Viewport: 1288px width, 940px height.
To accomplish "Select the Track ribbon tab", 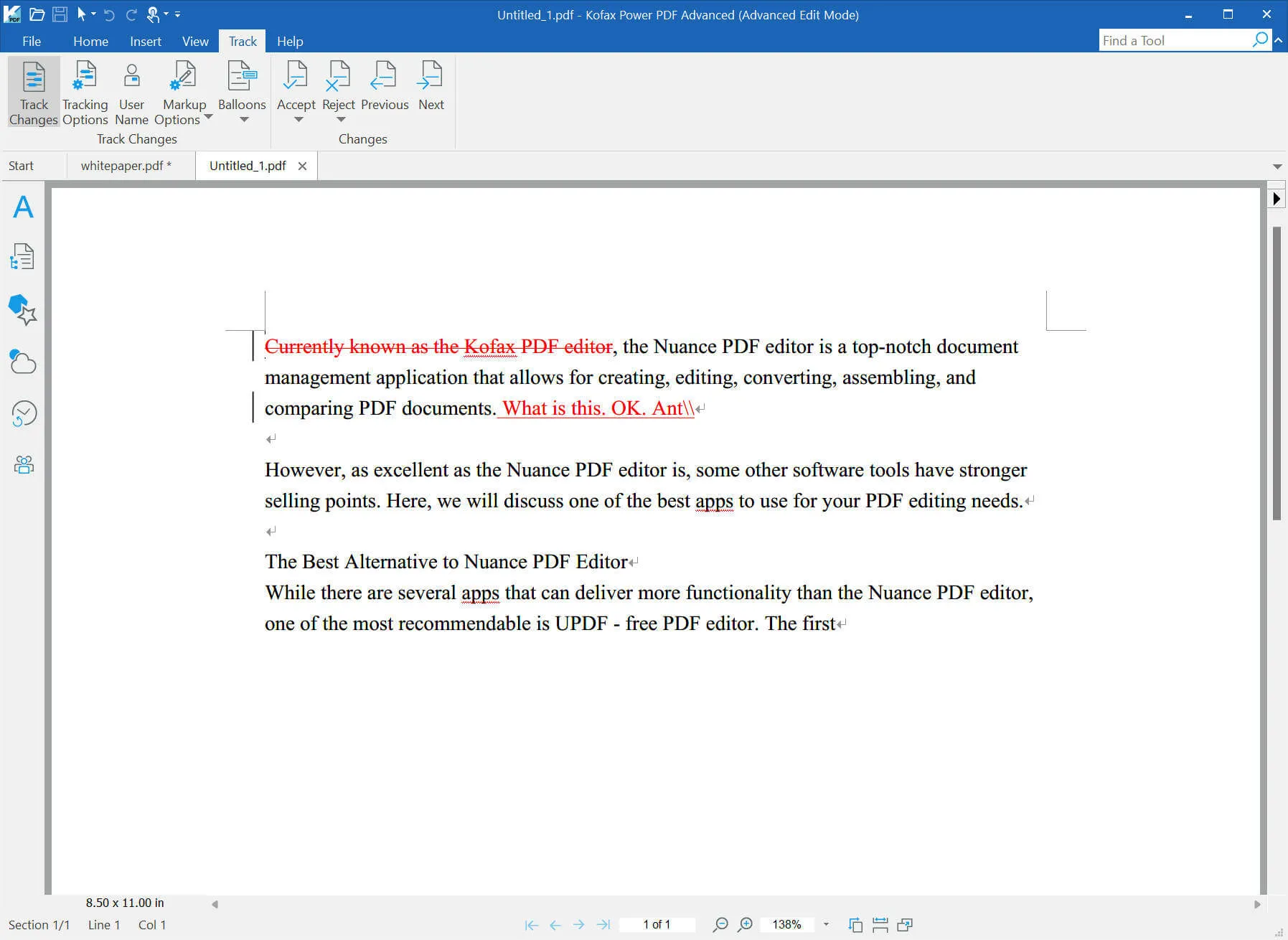I will coord(243,41).
